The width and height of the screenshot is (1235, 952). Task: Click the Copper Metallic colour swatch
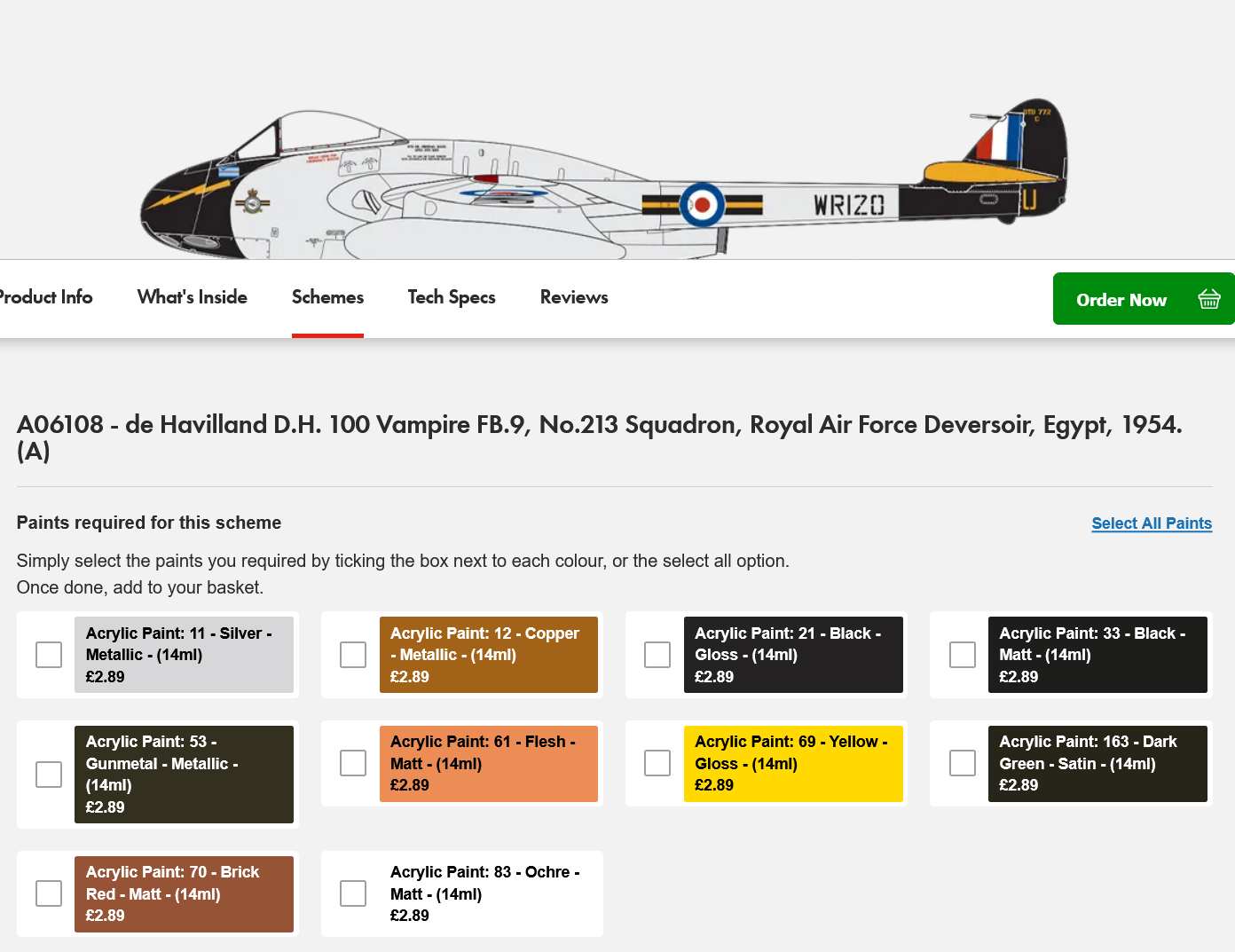tap(489, 655)
